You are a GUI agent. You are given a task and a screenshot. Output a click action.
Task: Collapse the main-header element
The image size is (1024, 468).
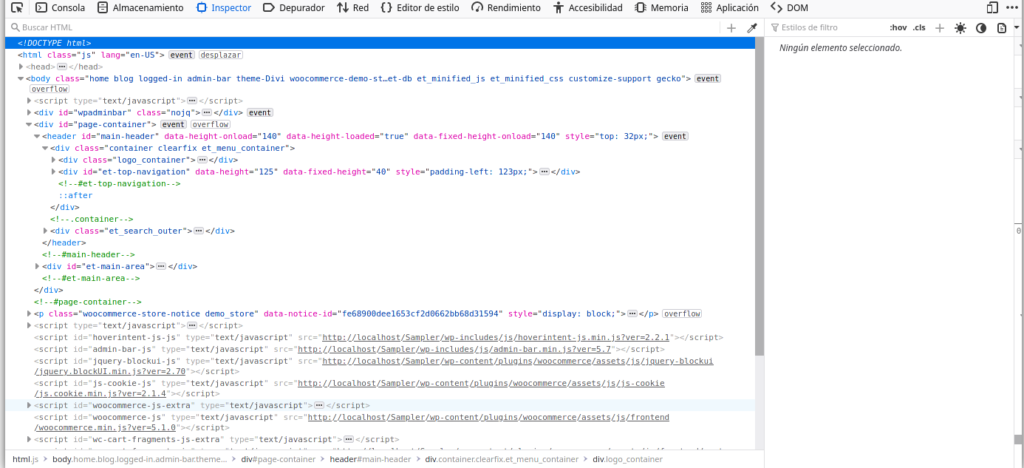37,136
